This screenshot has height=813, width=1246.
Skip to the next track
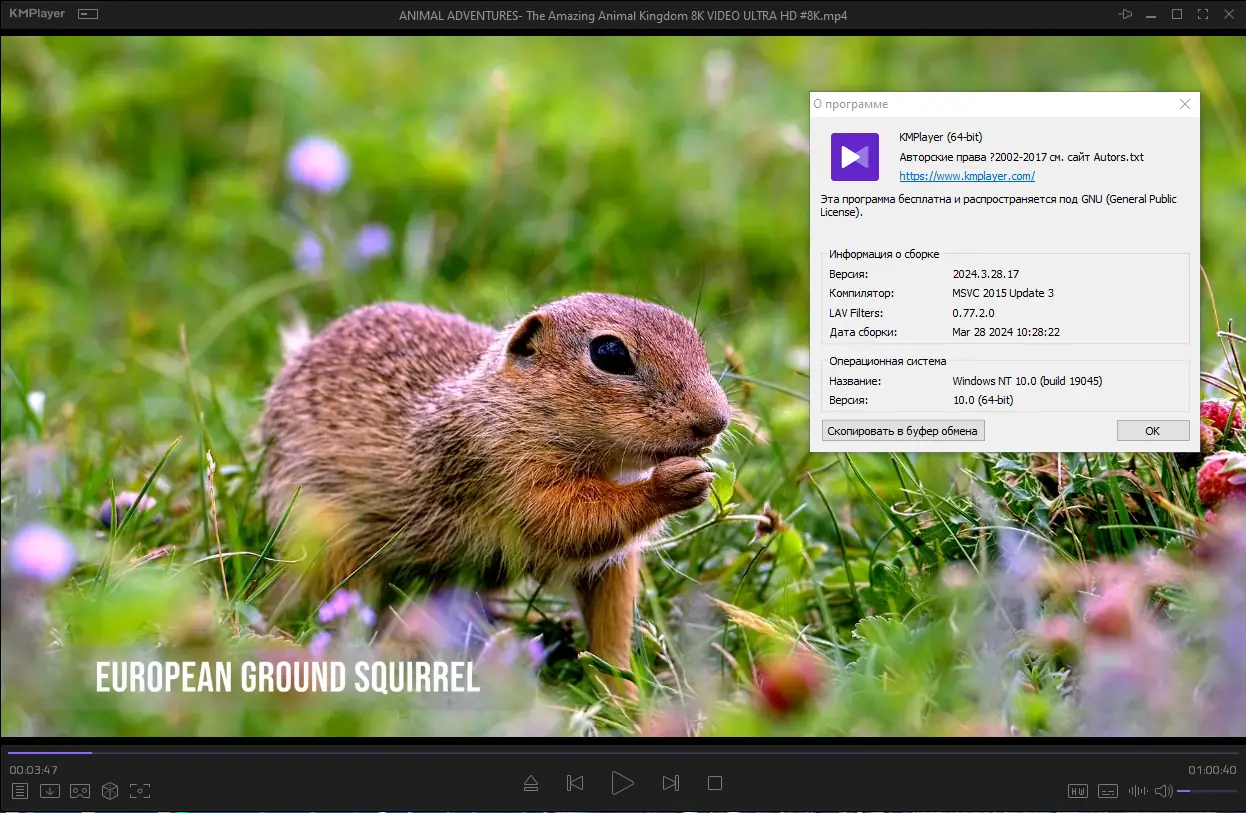coord(671,783)
